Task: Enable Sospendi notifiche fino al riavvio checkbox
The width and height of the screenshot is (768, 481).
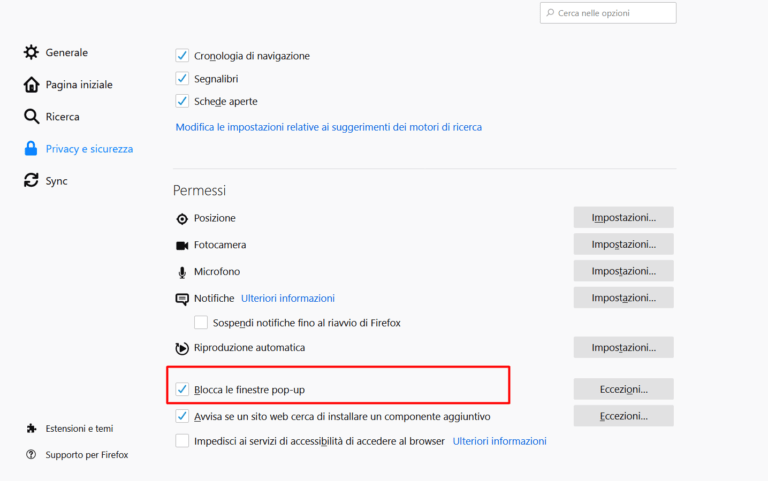Action: pos(201,323)
